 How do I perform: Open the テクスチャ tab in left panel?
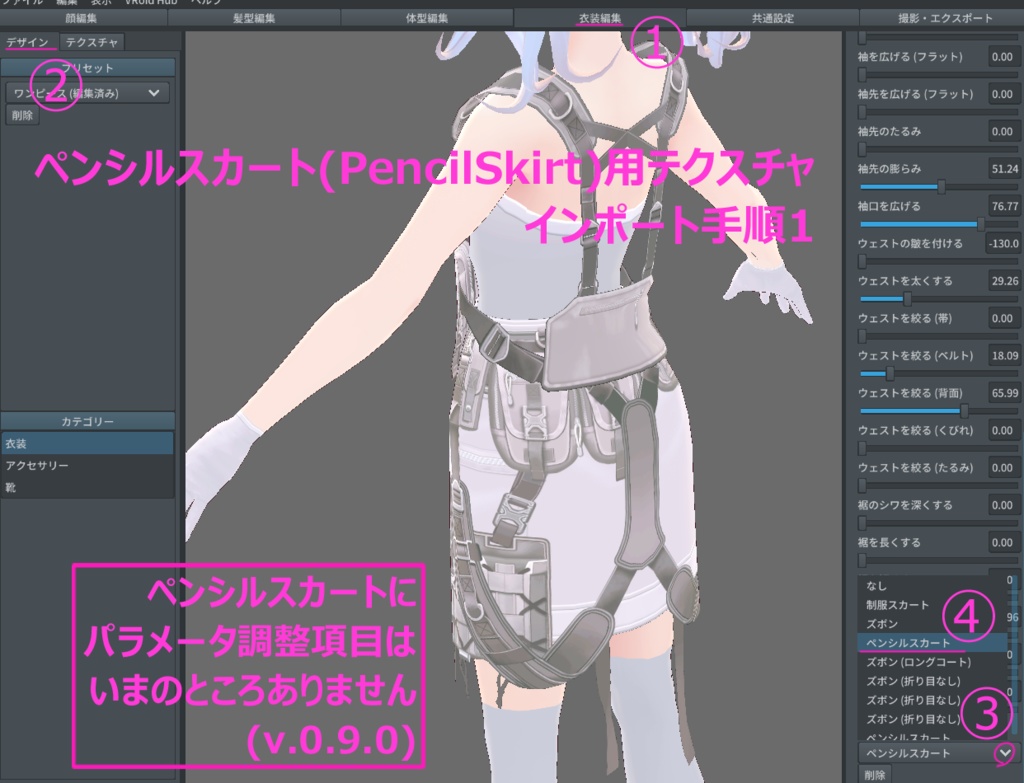(x=93, y=42)
